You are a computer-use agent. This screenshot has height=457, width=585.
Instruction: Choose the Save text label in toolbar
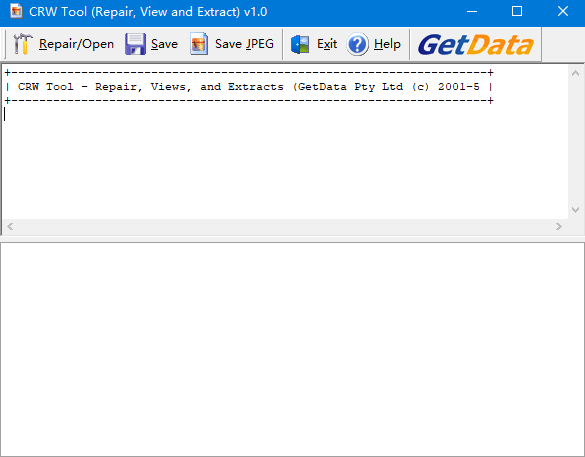point(165,44)
